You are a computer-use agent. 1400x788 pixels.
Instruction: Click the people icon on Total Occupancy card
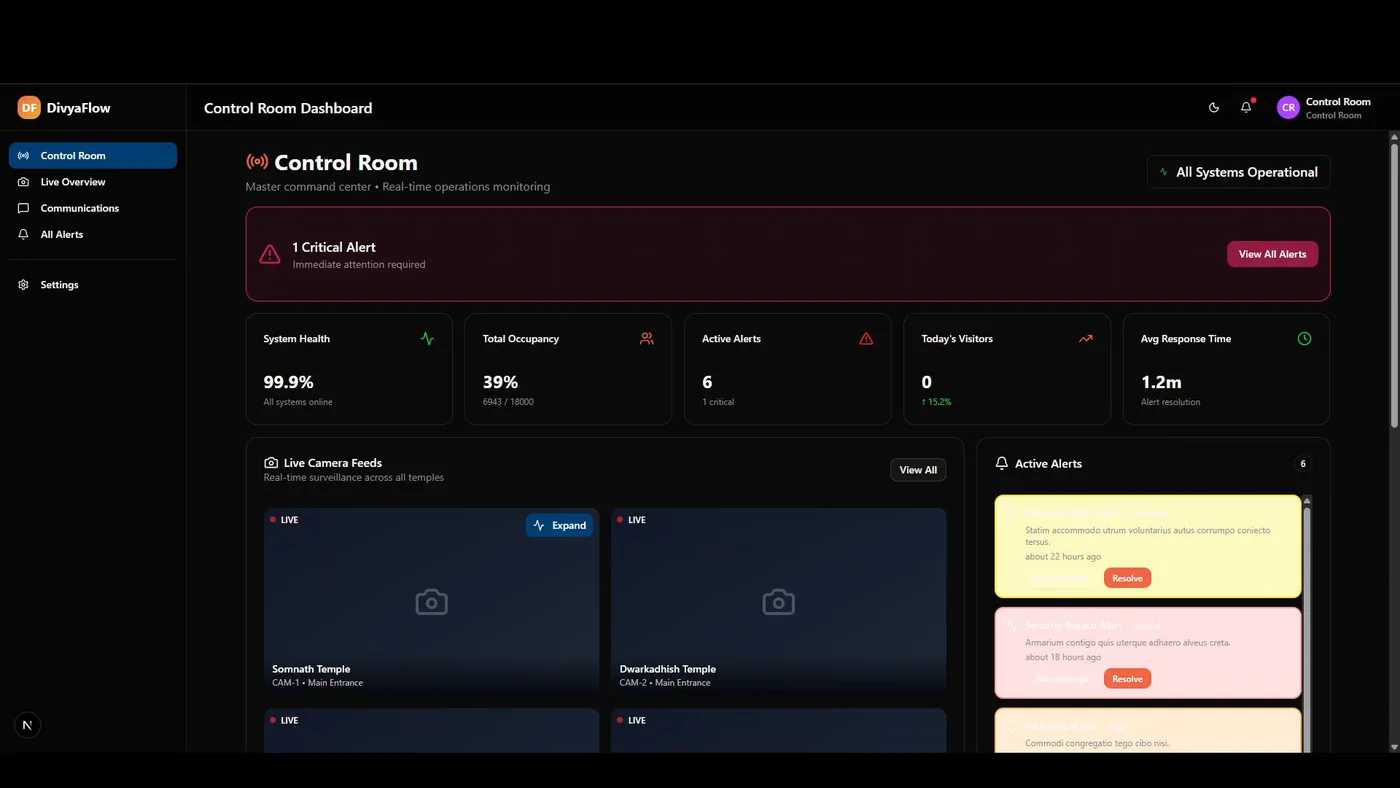pos(647,339)
